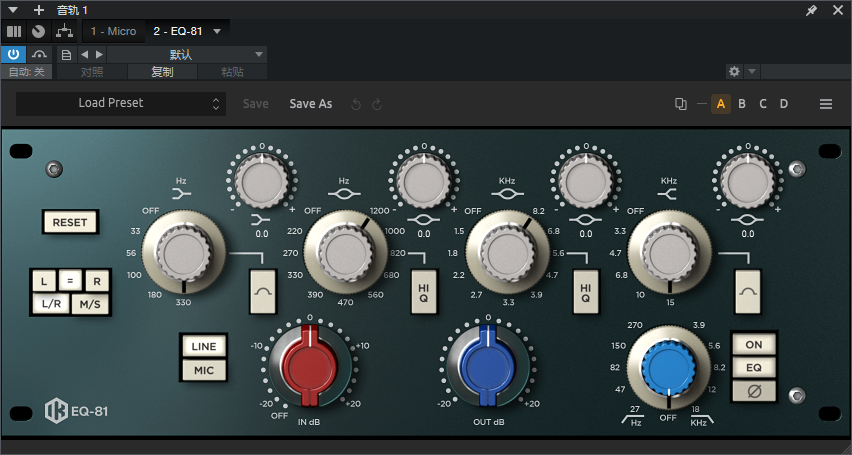
Task: Select snapshot A
Action: coord(721,104)
